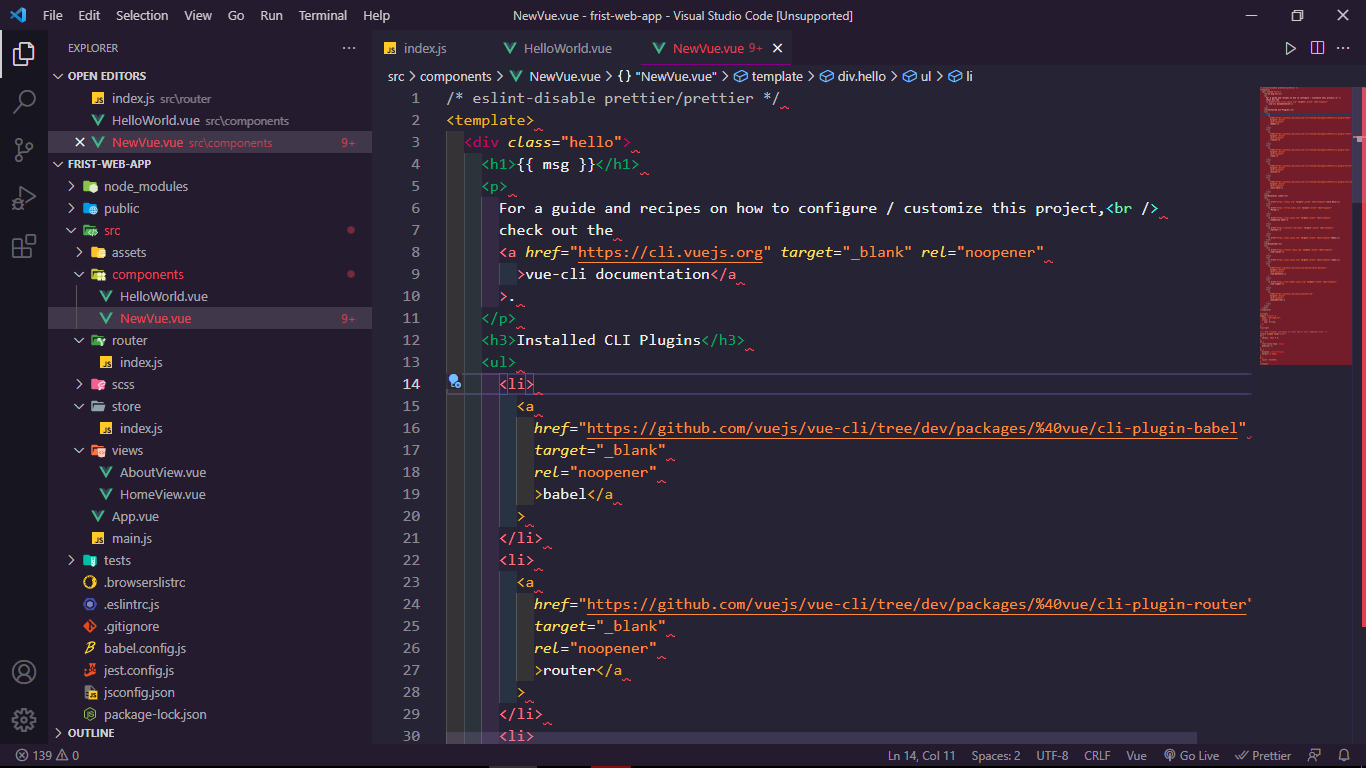Click Vue language mode selector

click(x=1136, y=756)
